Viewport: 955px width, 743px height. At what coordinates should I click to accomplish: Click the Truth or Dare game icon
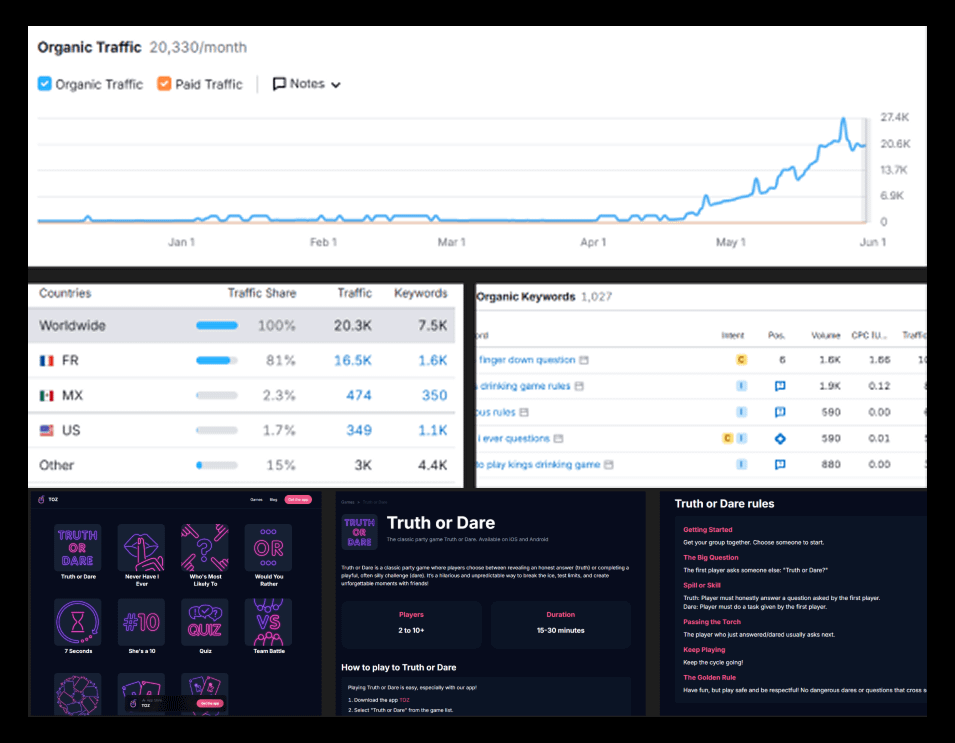[77, 548]
